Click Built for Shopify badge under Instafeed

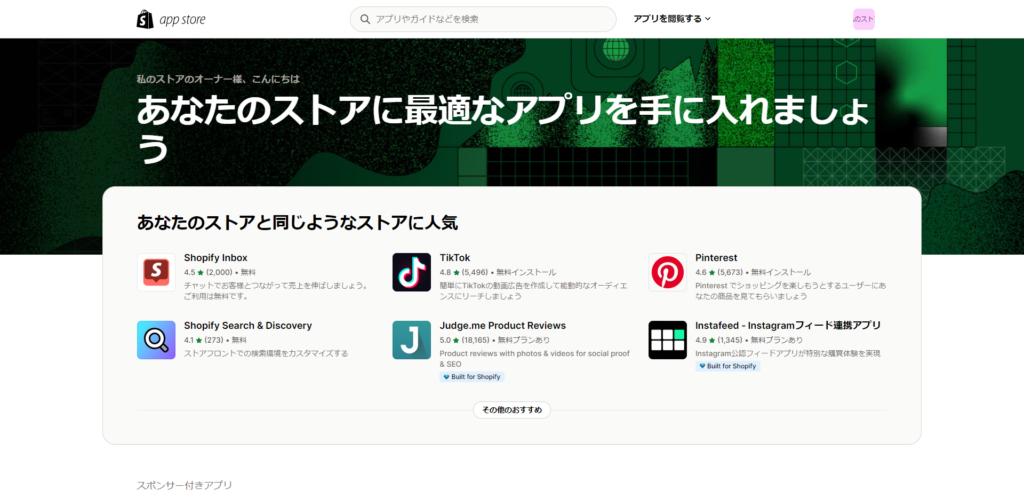(x=728, y=366)
